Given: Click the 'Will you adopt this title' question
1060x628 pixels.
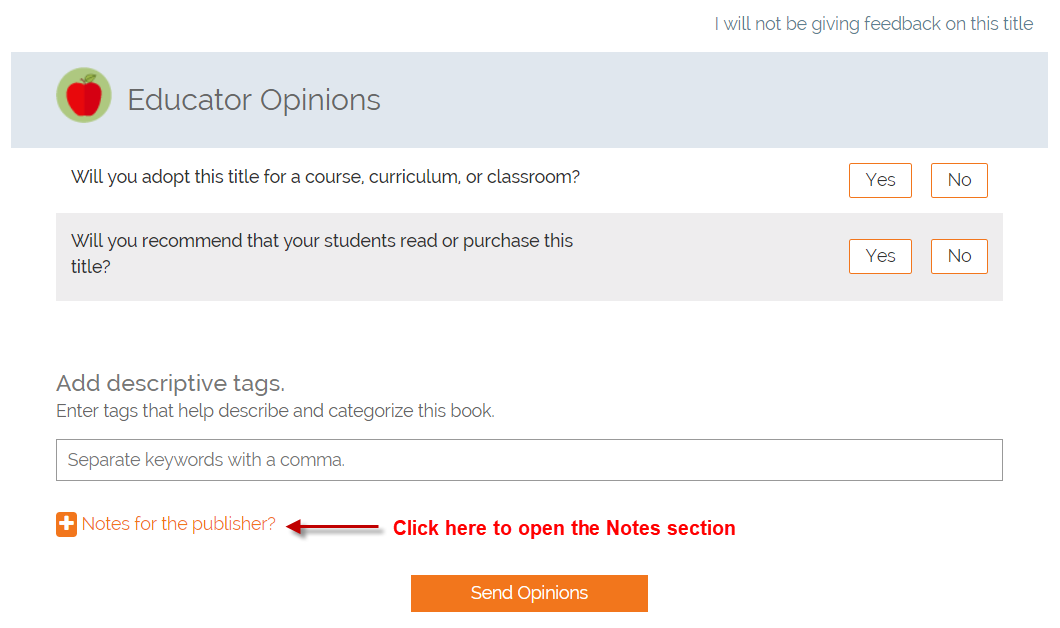Looking at the screenshot, I should pyautogui.click(x=325, y=177).
